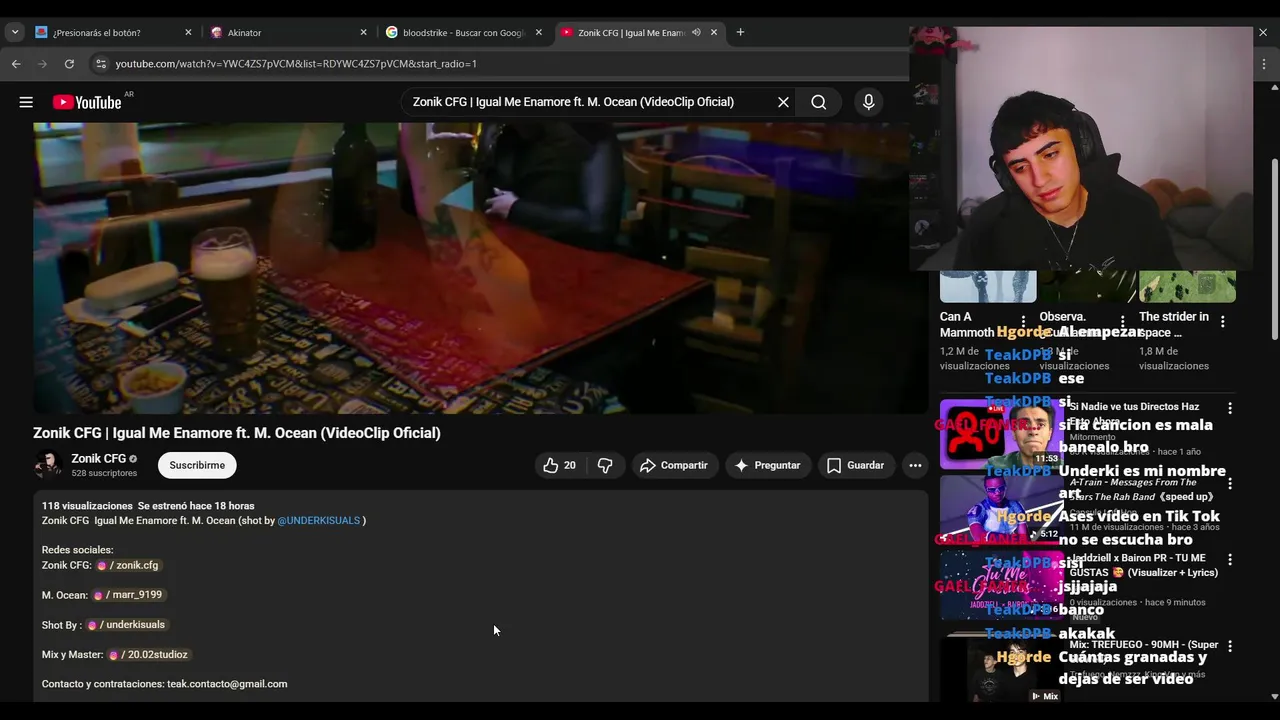Click the browser back arrow

click(x=16, y=63)
